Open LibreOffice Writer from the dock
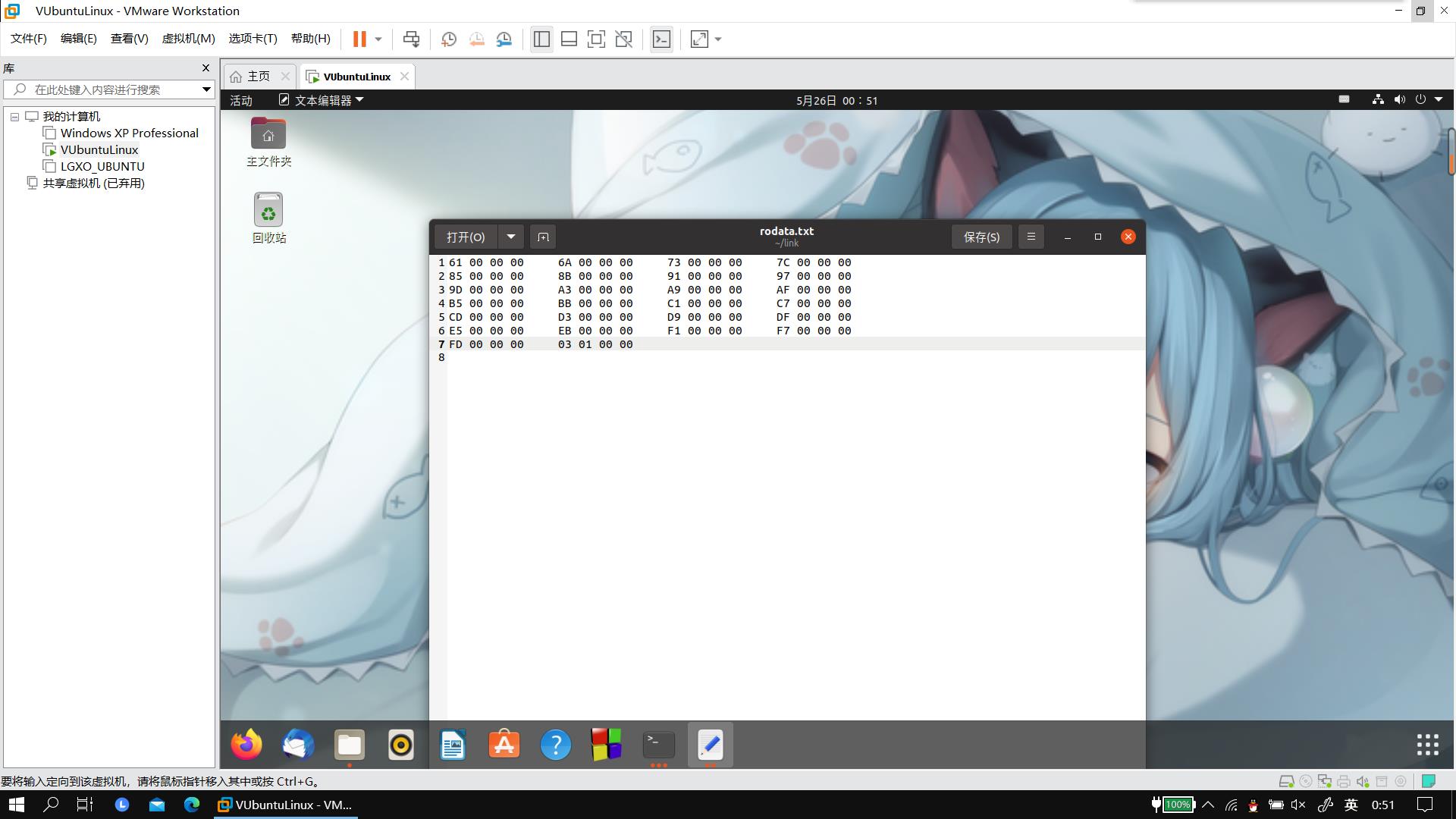 453,745
